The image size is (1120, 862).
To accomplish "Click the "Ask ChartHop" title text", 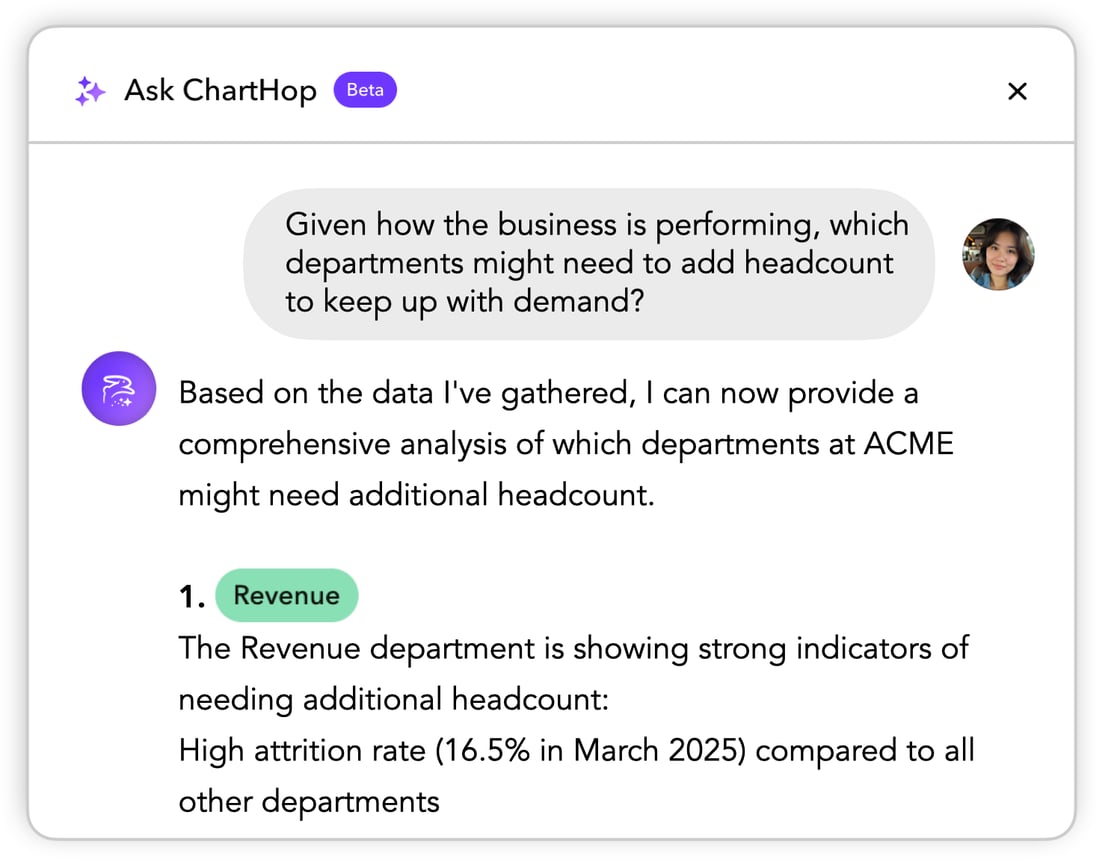I will click(220, 91).
